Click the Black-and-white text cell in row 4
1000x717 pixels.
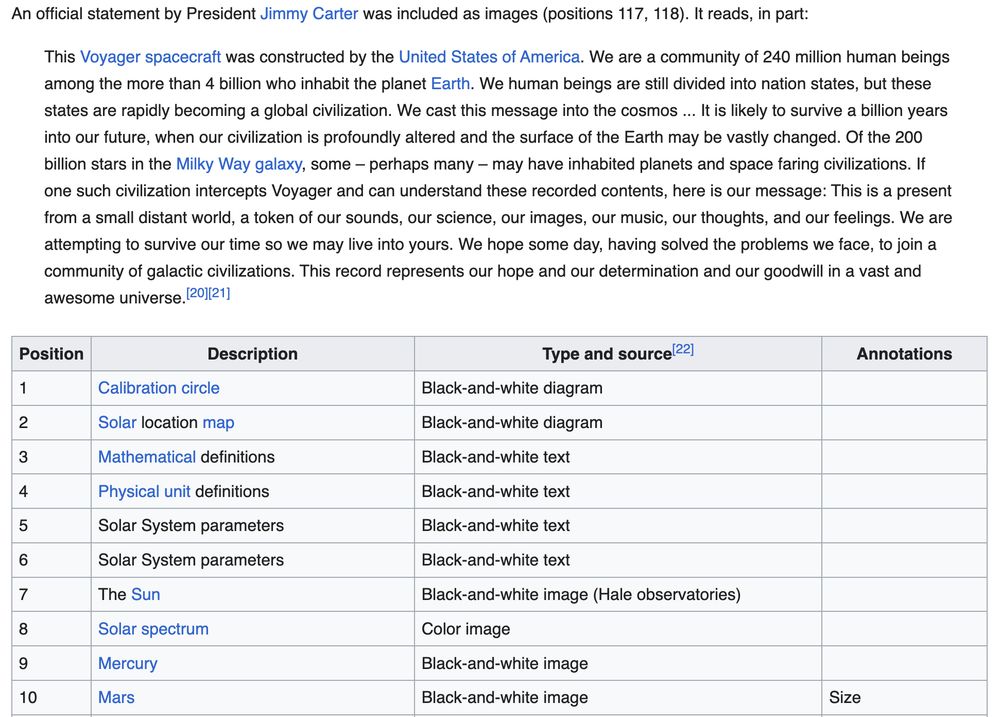[617, 491]
